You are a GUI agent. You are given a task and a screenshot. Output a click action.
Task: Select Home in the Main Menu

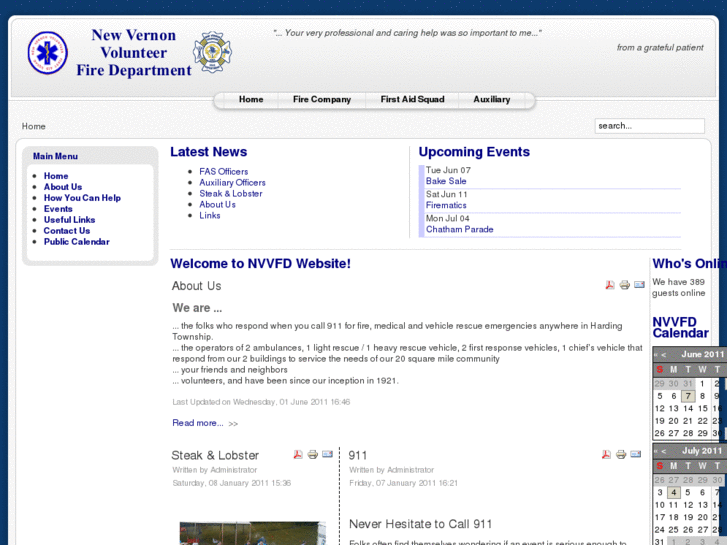point(56,176)
